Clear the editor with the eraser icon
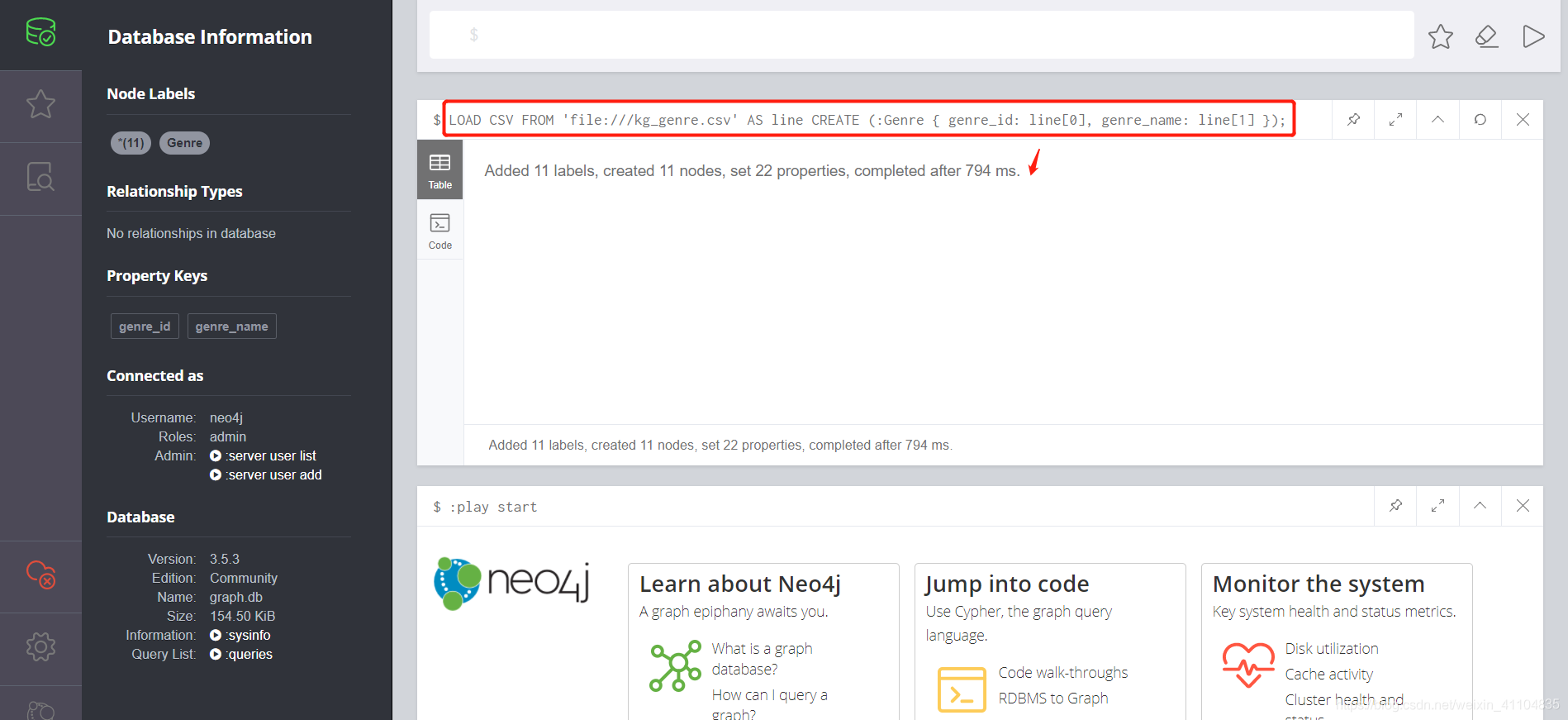 pyautogui.click(x=1487, y=36)
